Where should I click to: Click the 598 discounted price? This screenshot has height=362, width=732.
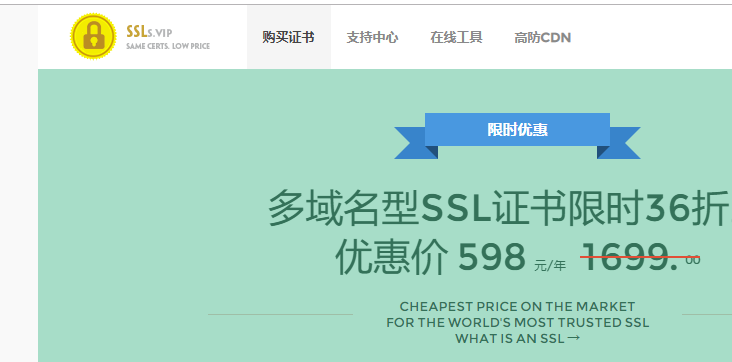tap(492, 257)
